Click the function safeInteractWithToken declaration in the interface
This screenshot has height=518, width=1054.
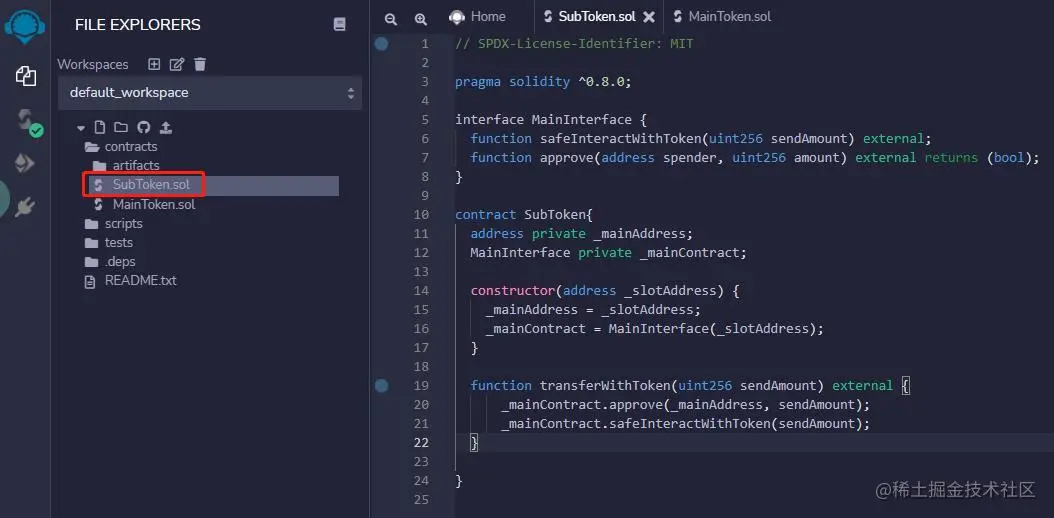pos(701,139)
